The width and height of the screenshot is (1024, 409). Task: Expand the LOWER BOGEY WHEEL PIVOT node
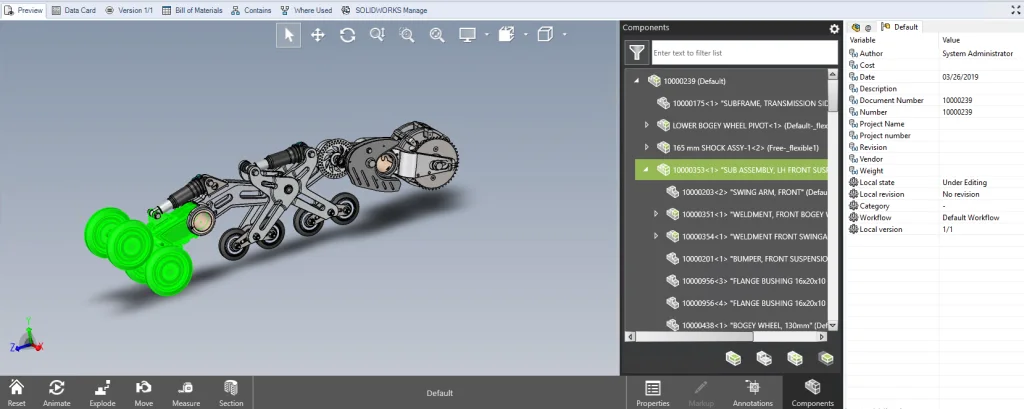coord(646,125)
